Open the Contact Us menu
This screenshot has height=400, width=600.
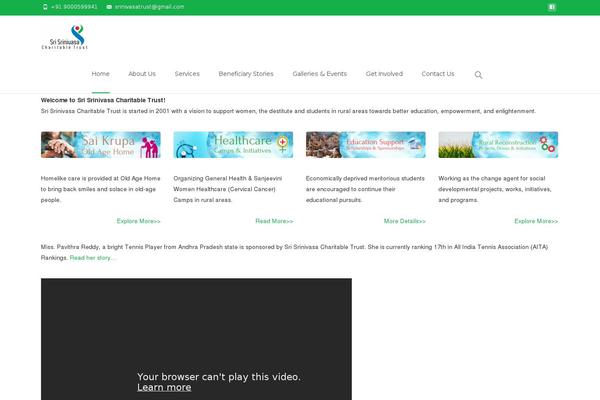pyautogui.click(x=438, y=73)
